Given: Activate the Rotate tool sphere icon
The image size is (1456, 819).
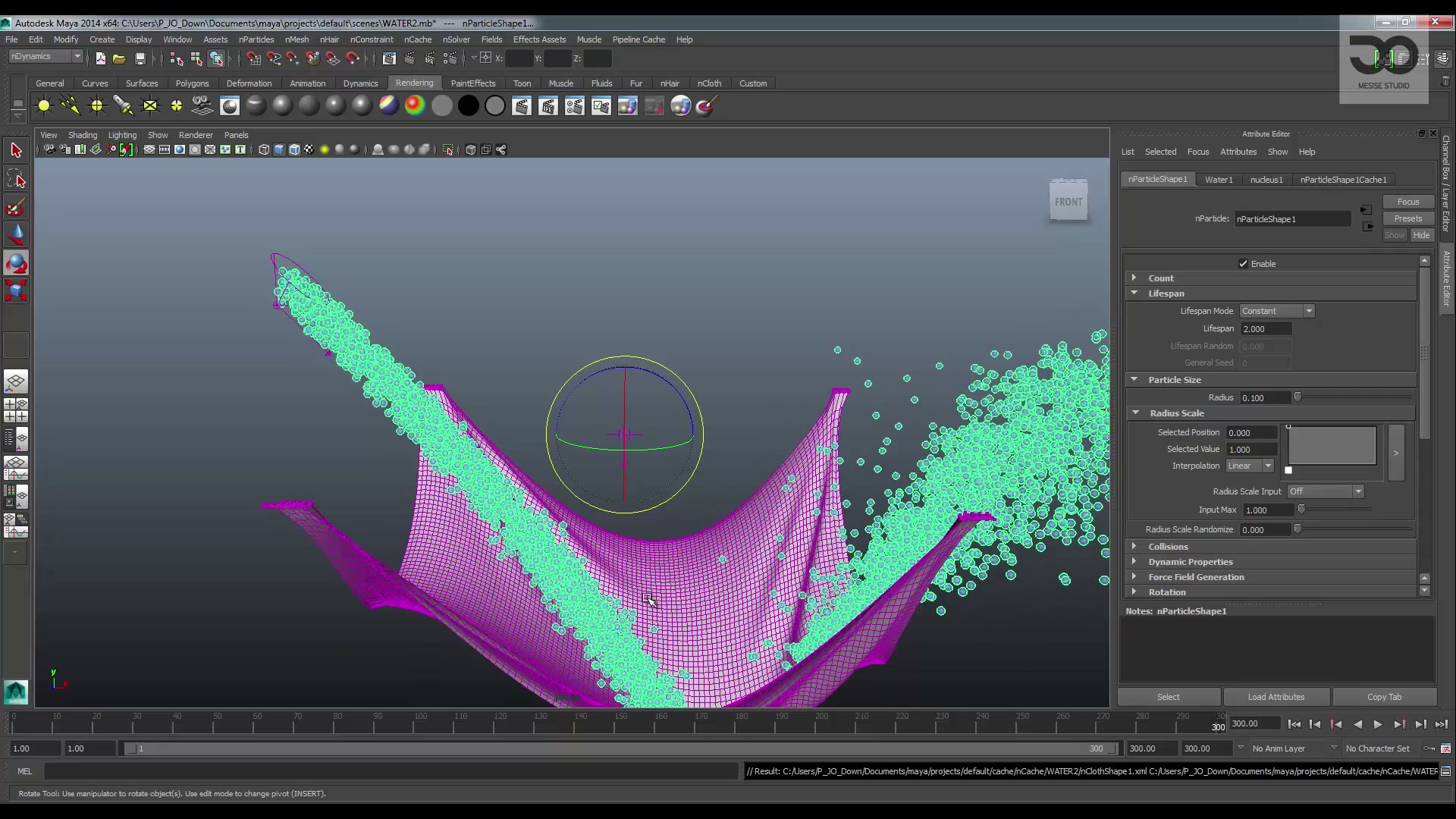Looking at the screenshot, I should point(16,263).
